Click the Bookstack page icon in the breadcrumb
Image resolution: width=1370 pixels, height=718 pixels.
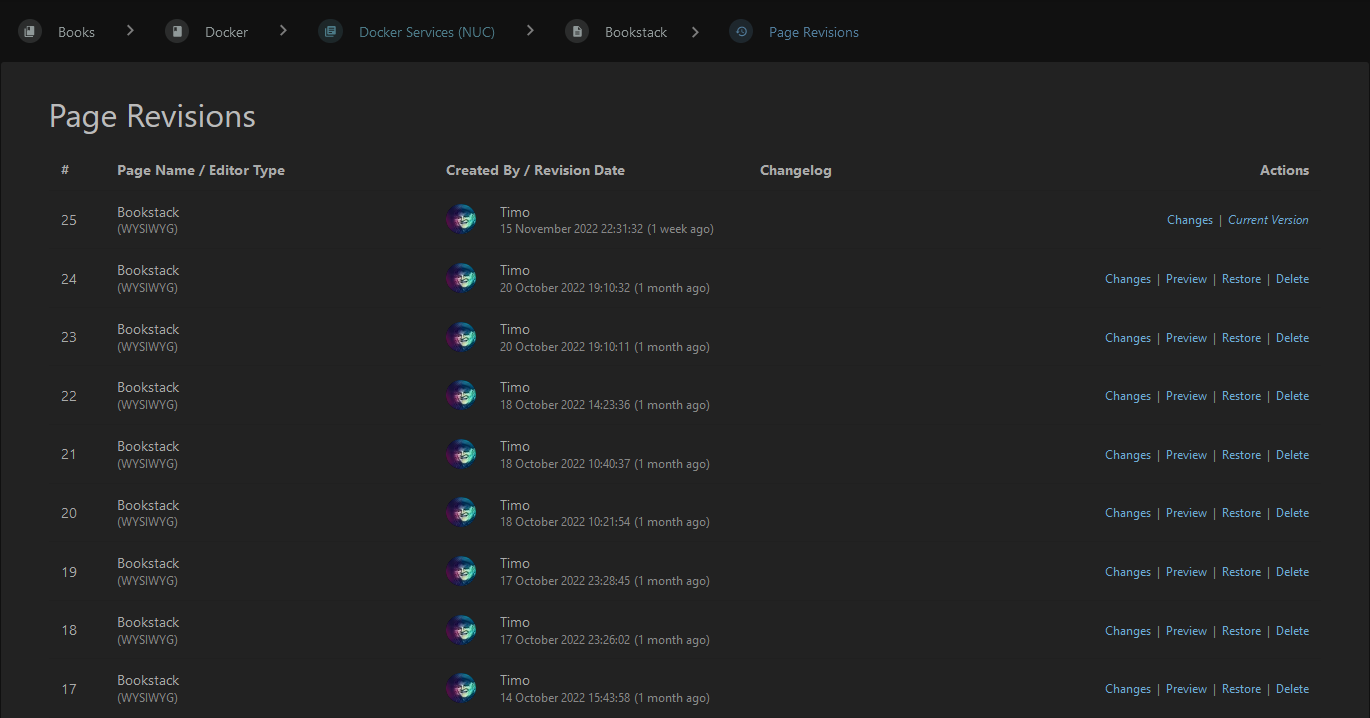tap(576, 31)
